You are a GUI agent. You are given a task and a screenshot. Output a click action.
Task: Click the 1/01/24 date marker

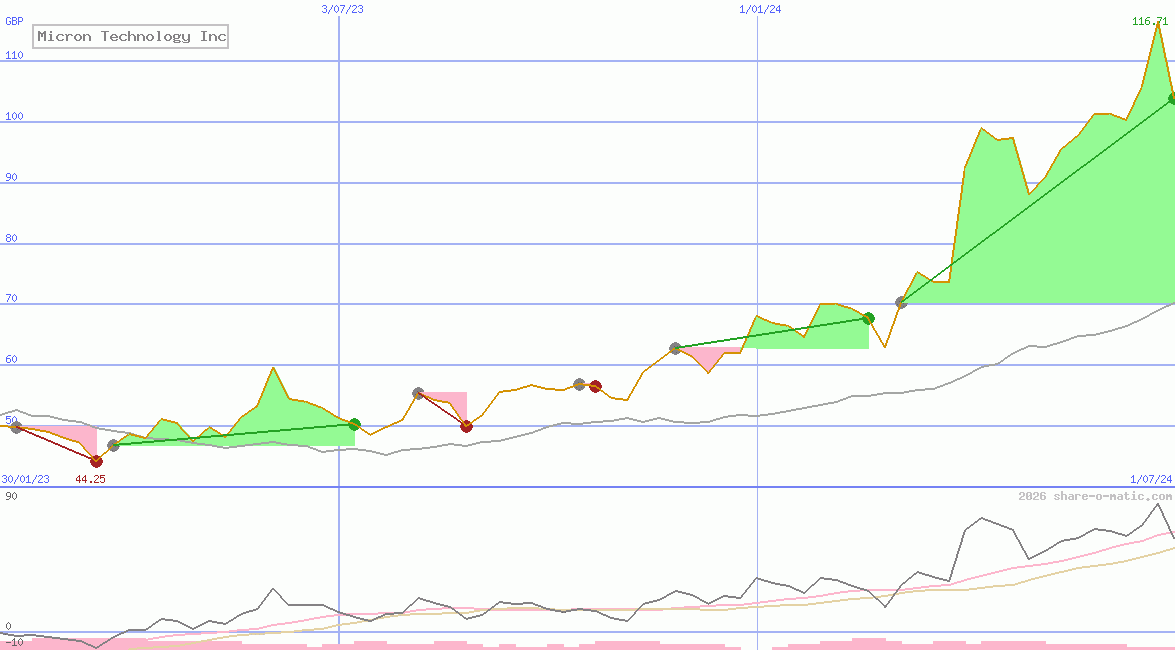(759, 9)
